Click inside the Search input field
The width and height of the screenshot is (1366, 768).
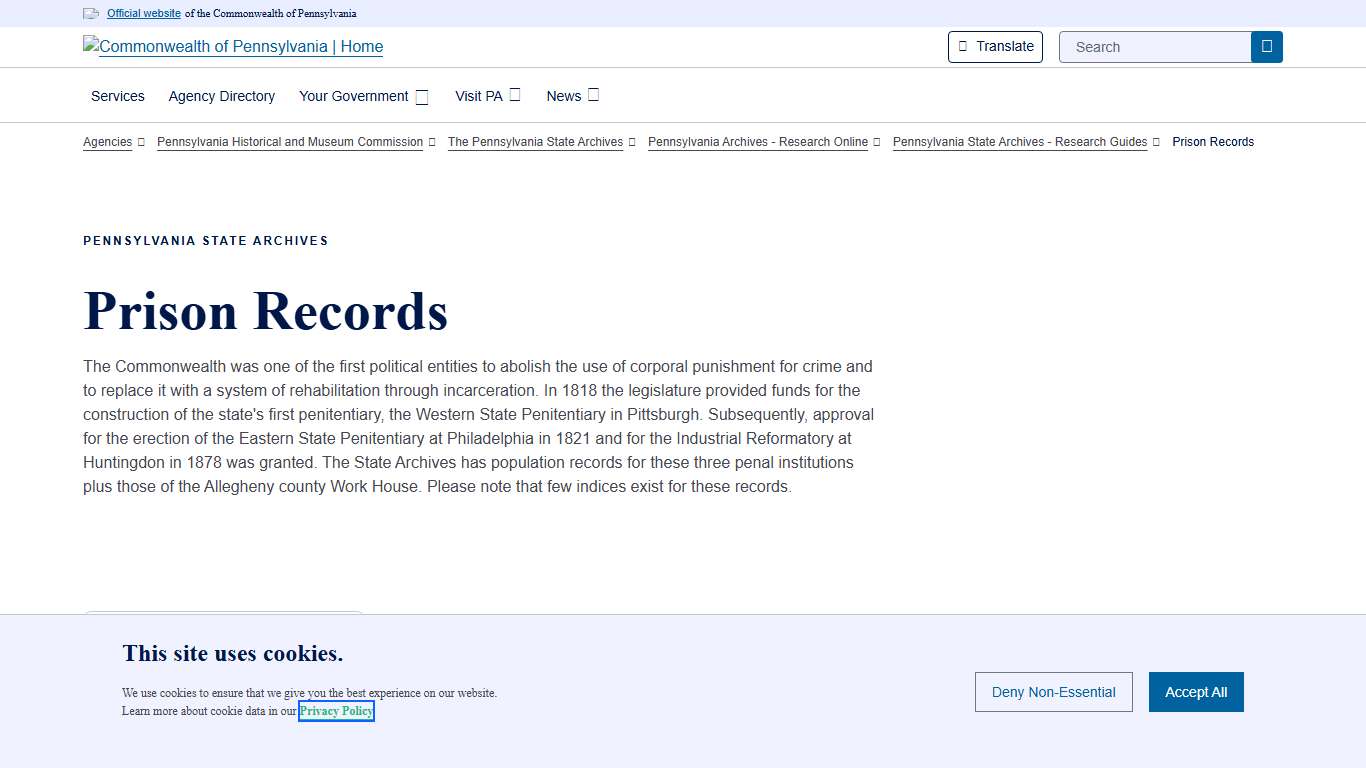pos(1155,46)
